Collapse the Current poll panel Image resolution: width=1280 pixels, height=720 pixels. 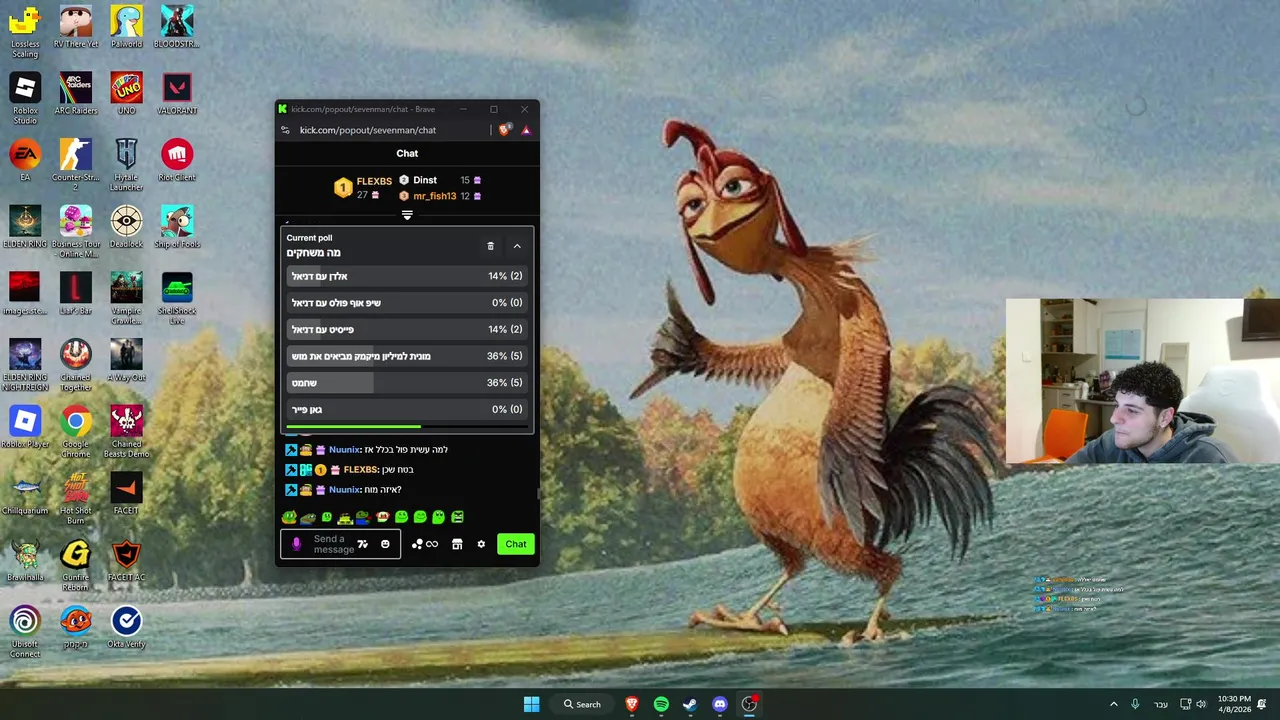tap(517, 246)
